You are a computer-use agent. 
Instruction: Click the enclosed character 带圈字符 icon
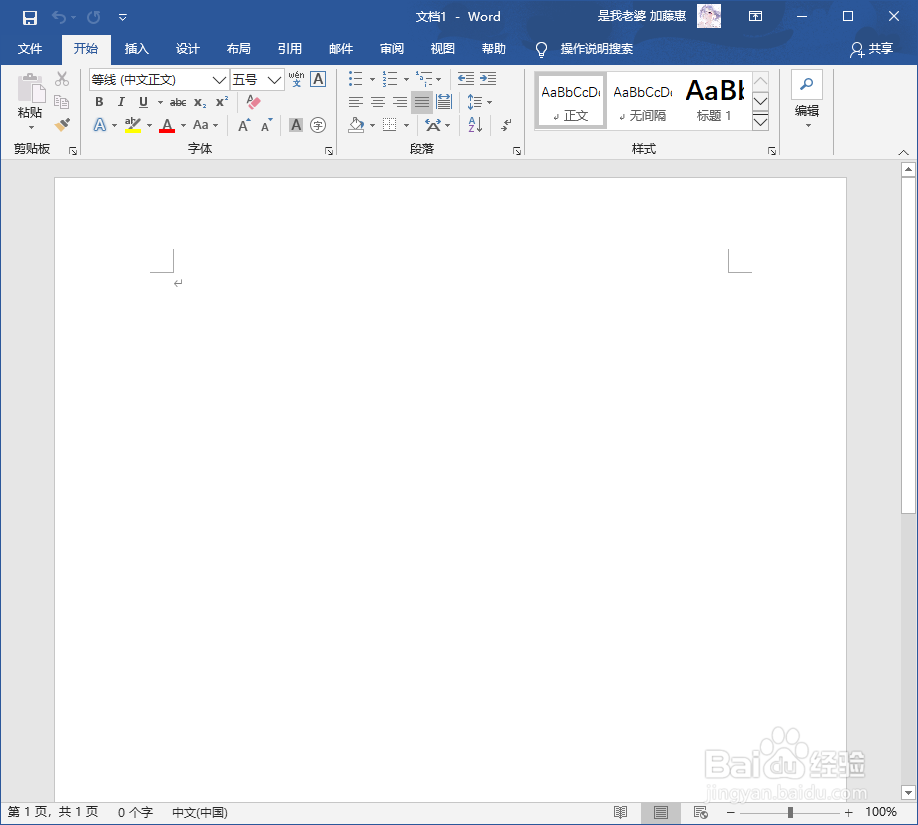[x=318, y=125]
